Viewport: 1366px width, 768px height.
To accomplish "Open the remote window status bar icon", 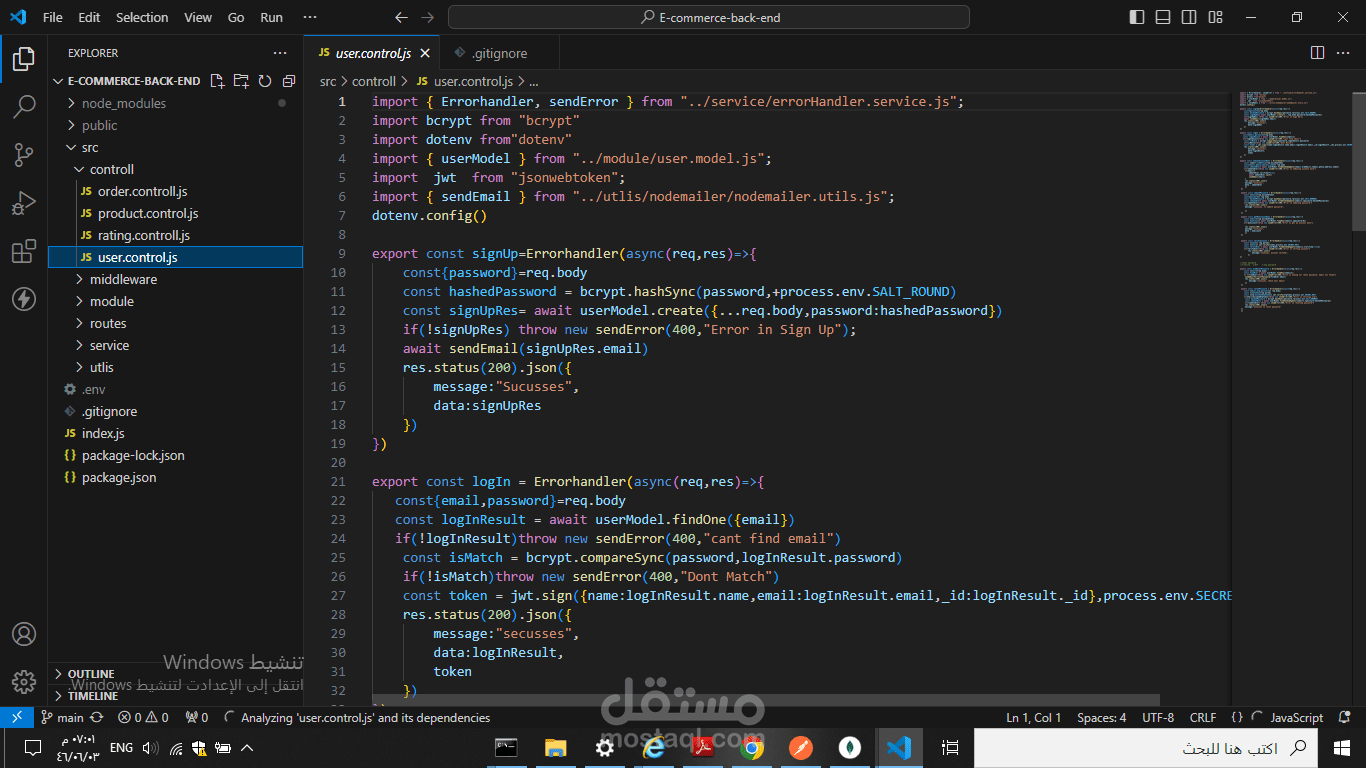I will (x=16, y=717).
